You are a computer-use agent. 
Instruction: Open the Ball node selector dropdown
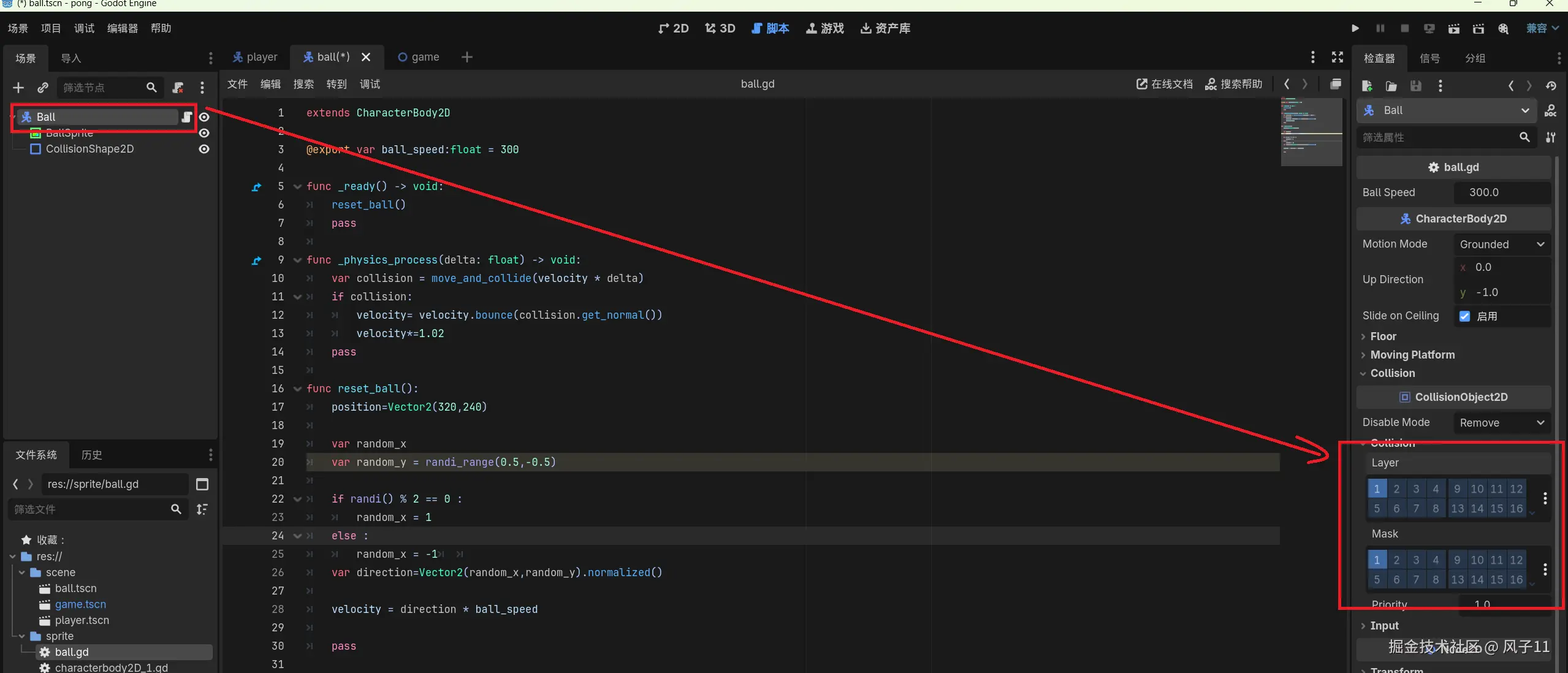tap(1447, 110)
